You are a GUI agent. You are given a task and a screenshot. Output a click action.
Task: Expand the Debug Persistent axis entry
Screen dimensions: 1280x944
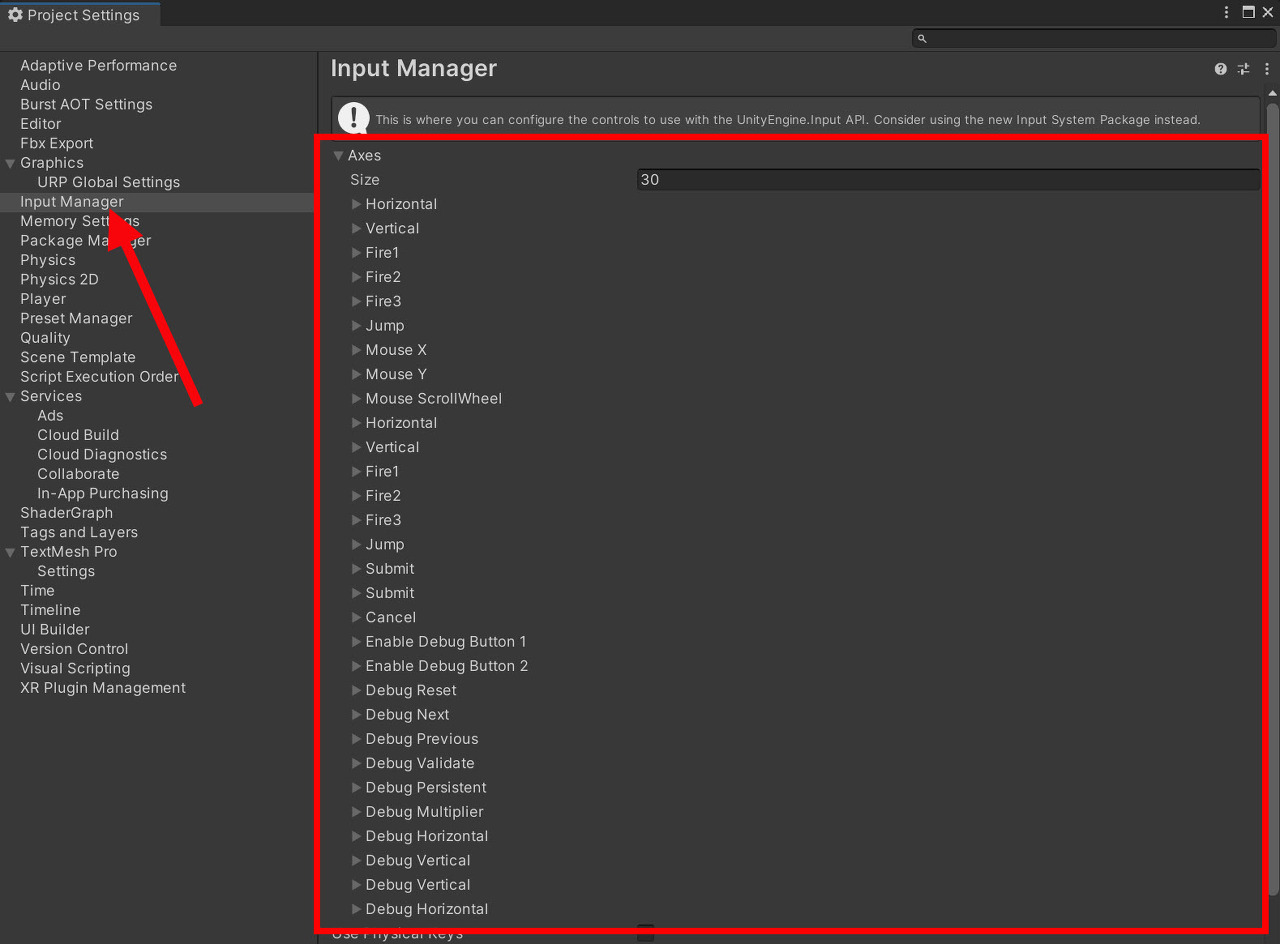click(x=356, y=787)
